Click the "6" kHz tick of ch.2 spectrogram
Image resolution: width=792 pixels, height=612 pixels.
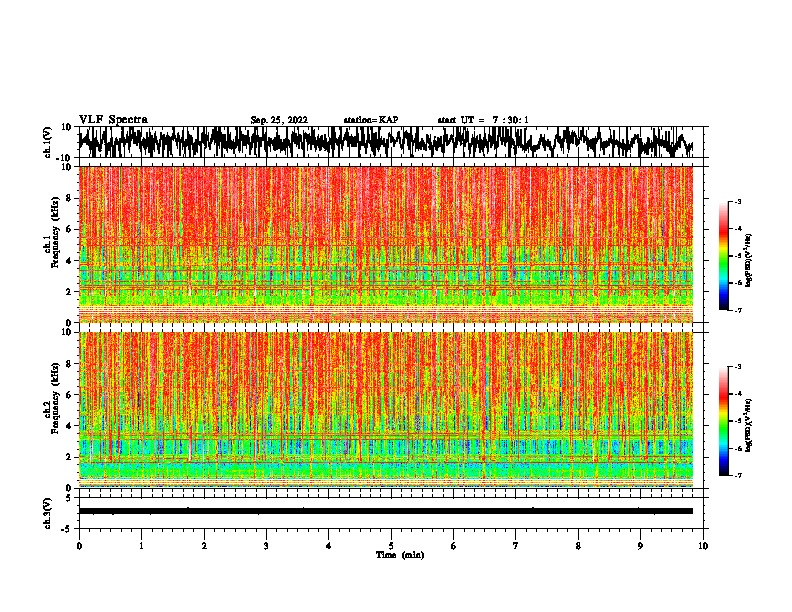[70, 395]
